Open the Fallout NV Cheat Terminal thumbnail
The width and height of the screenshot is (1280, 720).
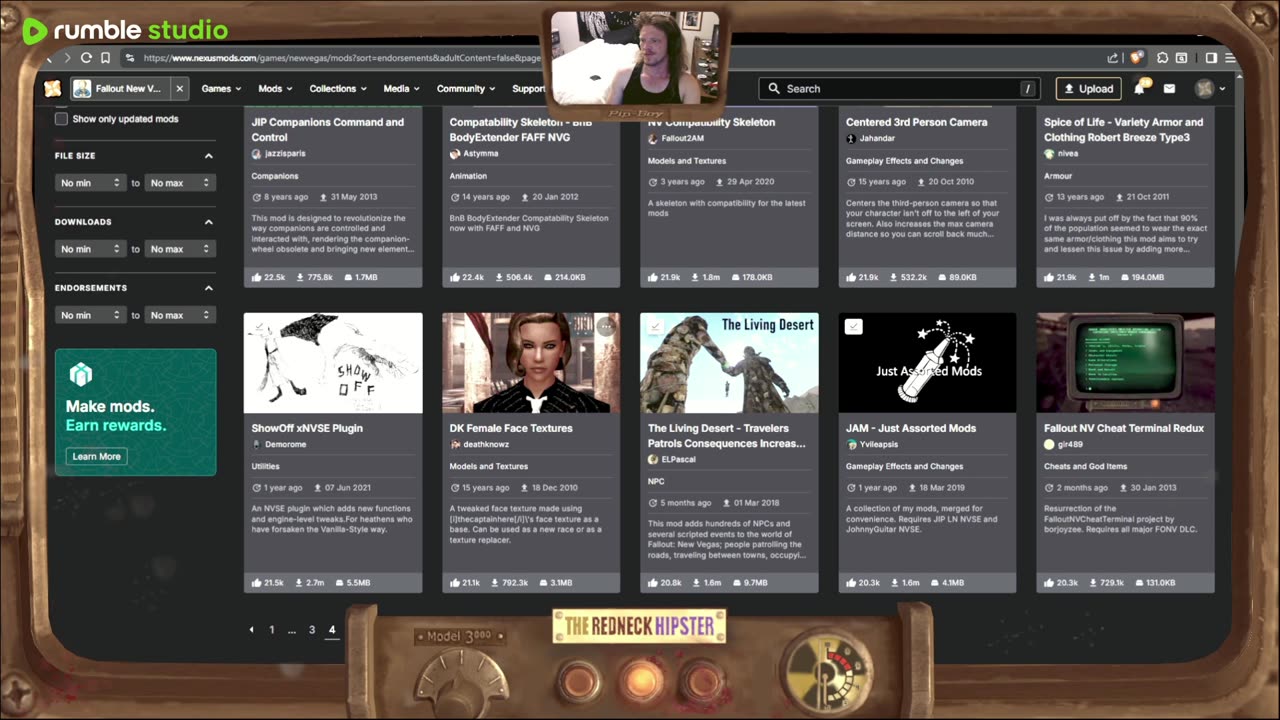tap(1125, 362)
